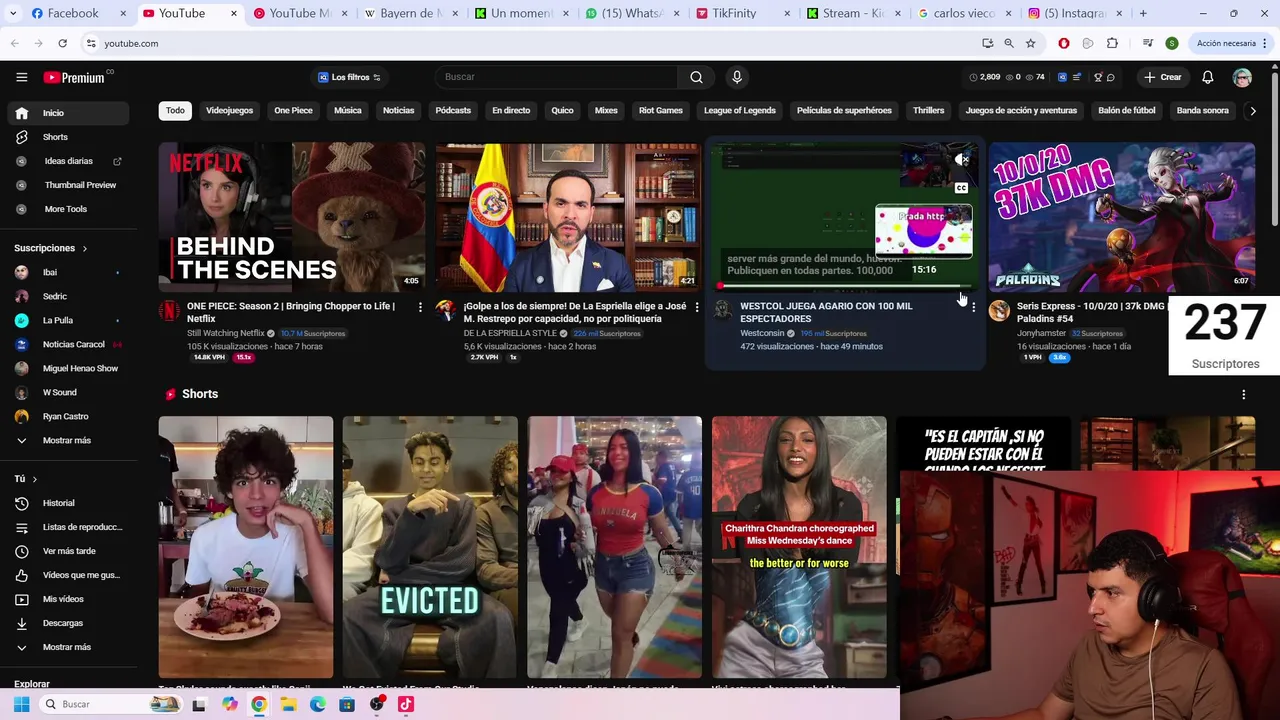Open the hamburger guide menu
This screenshot has width=1280, height=720.
pyautogui.click(x=21, y=77)
